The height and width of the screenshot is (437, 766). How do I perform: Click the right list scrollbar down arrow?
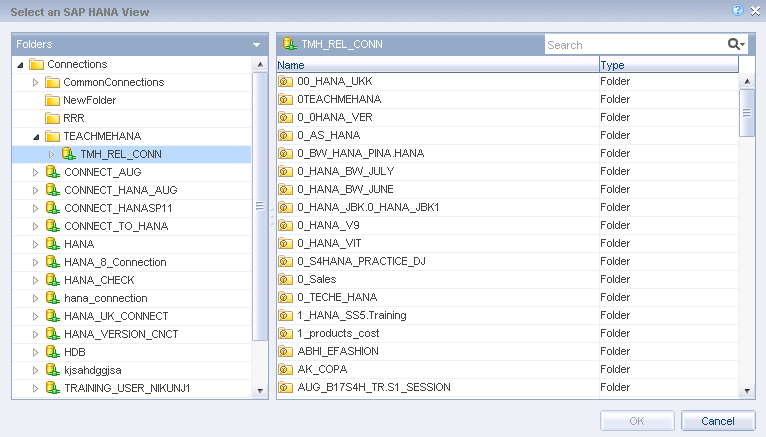point(747,391)
